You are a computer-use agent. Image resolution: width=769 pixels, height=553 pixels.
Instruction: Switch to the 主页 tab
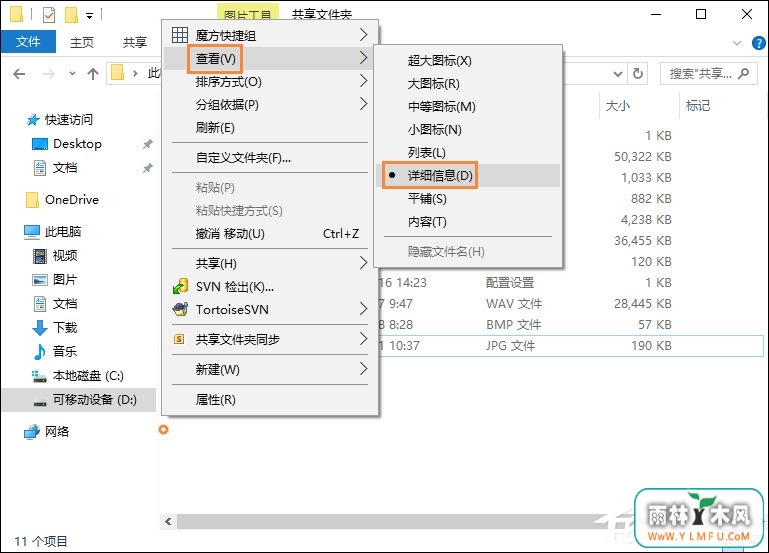[x=82, y=43]
